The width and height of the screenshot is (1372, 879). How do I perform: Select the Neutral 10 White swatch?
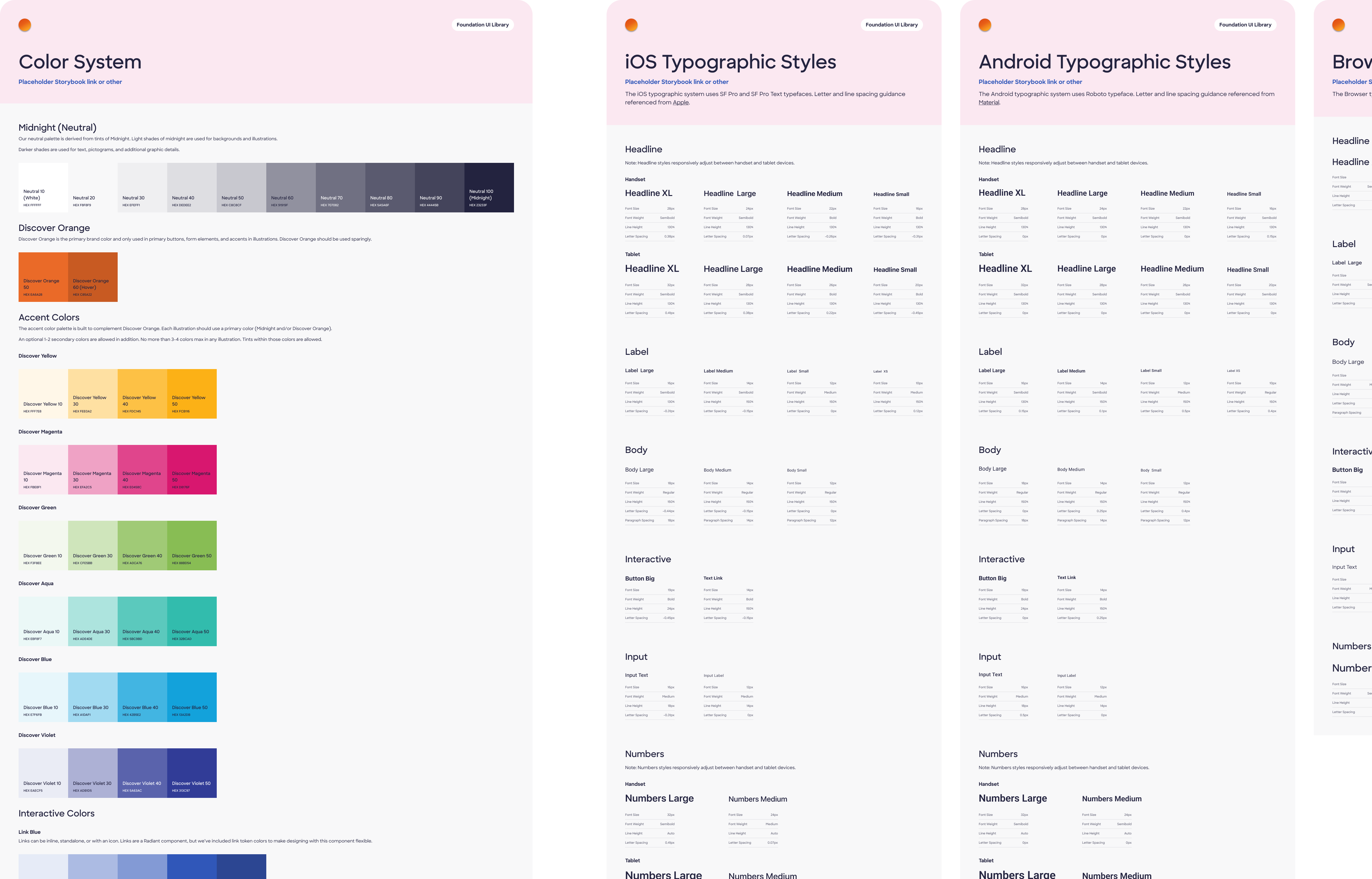click(43, 187)
